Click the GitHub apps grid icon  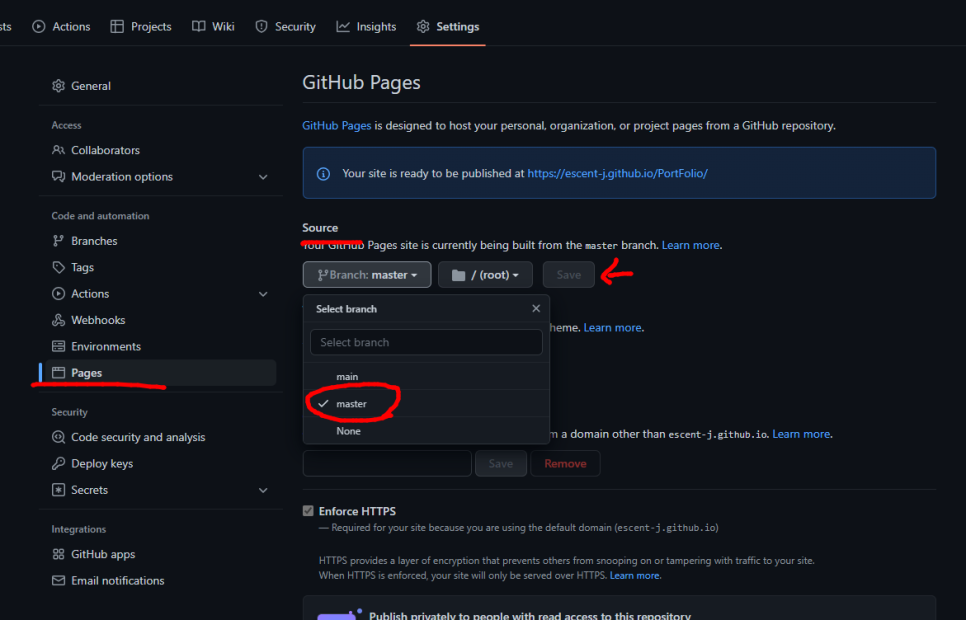[x=59, y=554]
